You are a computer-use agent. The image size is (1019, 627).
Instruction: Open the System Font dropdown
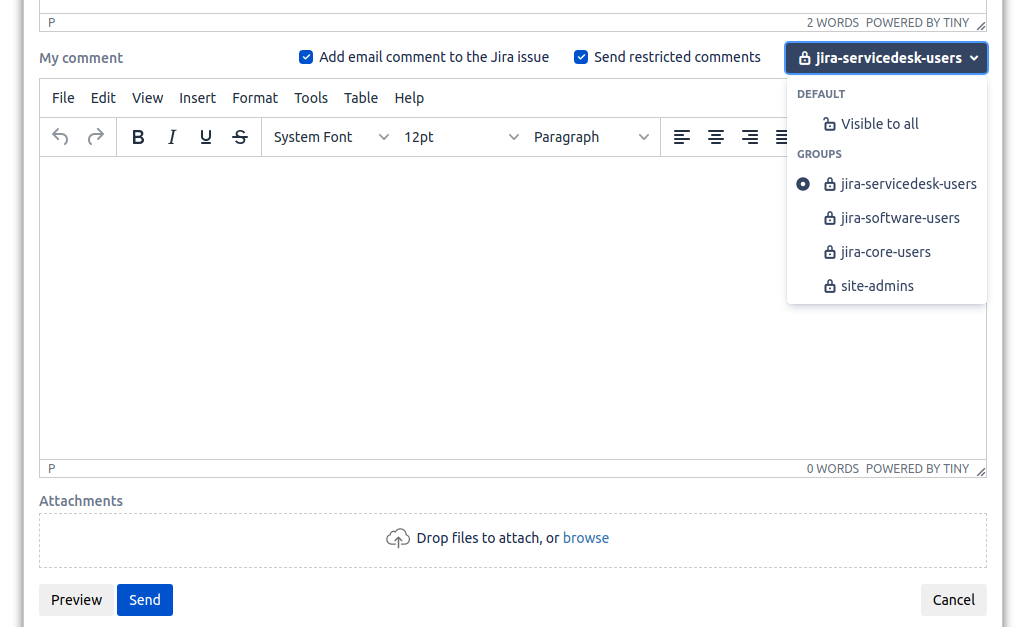(330, 137)
